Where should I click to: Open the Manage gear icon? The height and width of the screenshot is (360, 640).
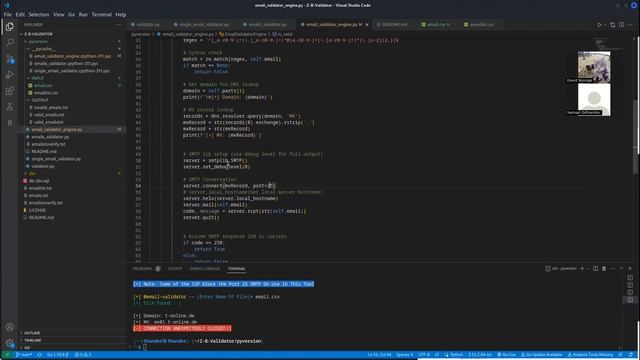pos(10,343)
